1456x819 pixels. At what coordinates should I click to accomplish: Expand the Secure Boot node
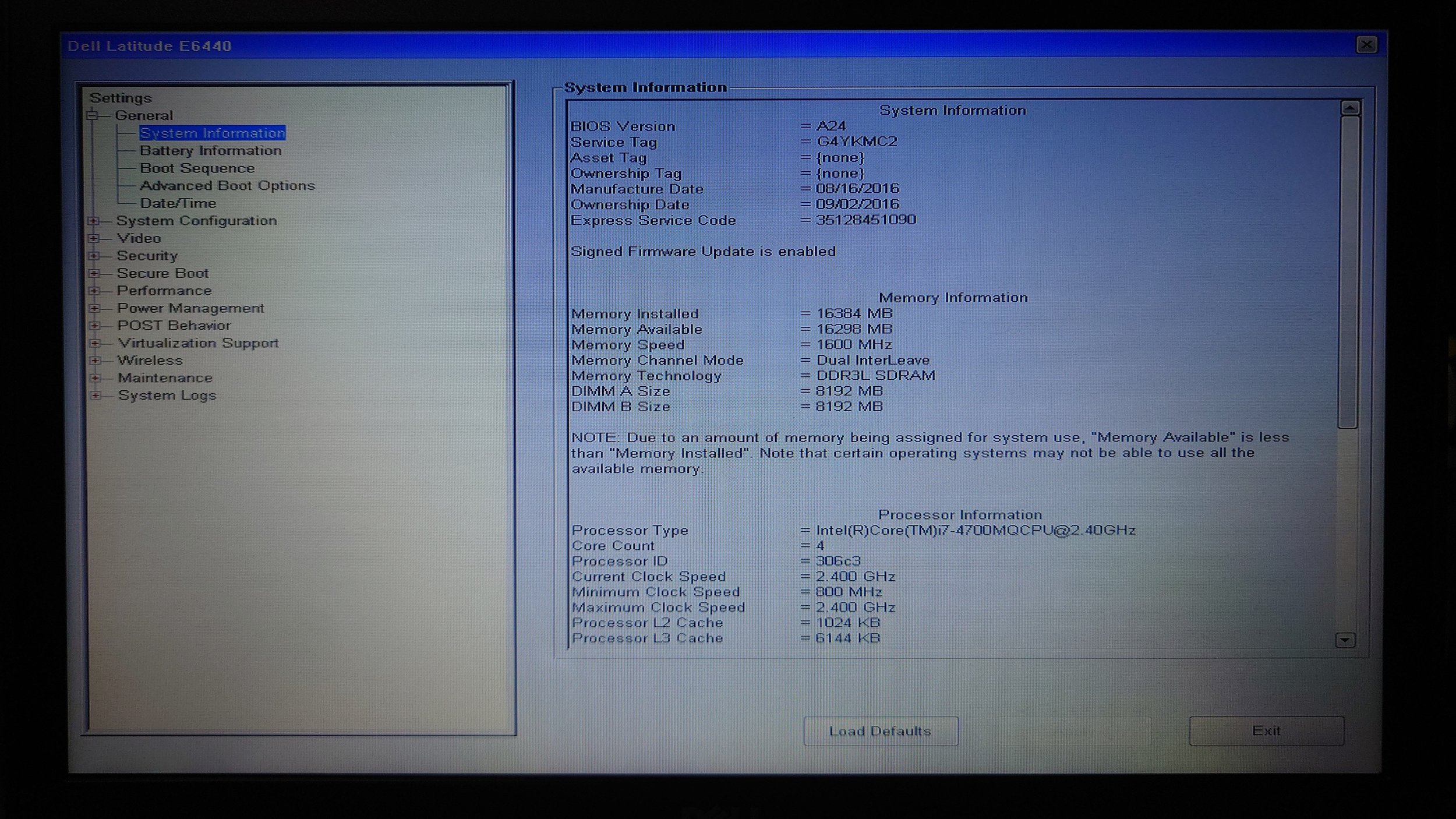point(94,273)
